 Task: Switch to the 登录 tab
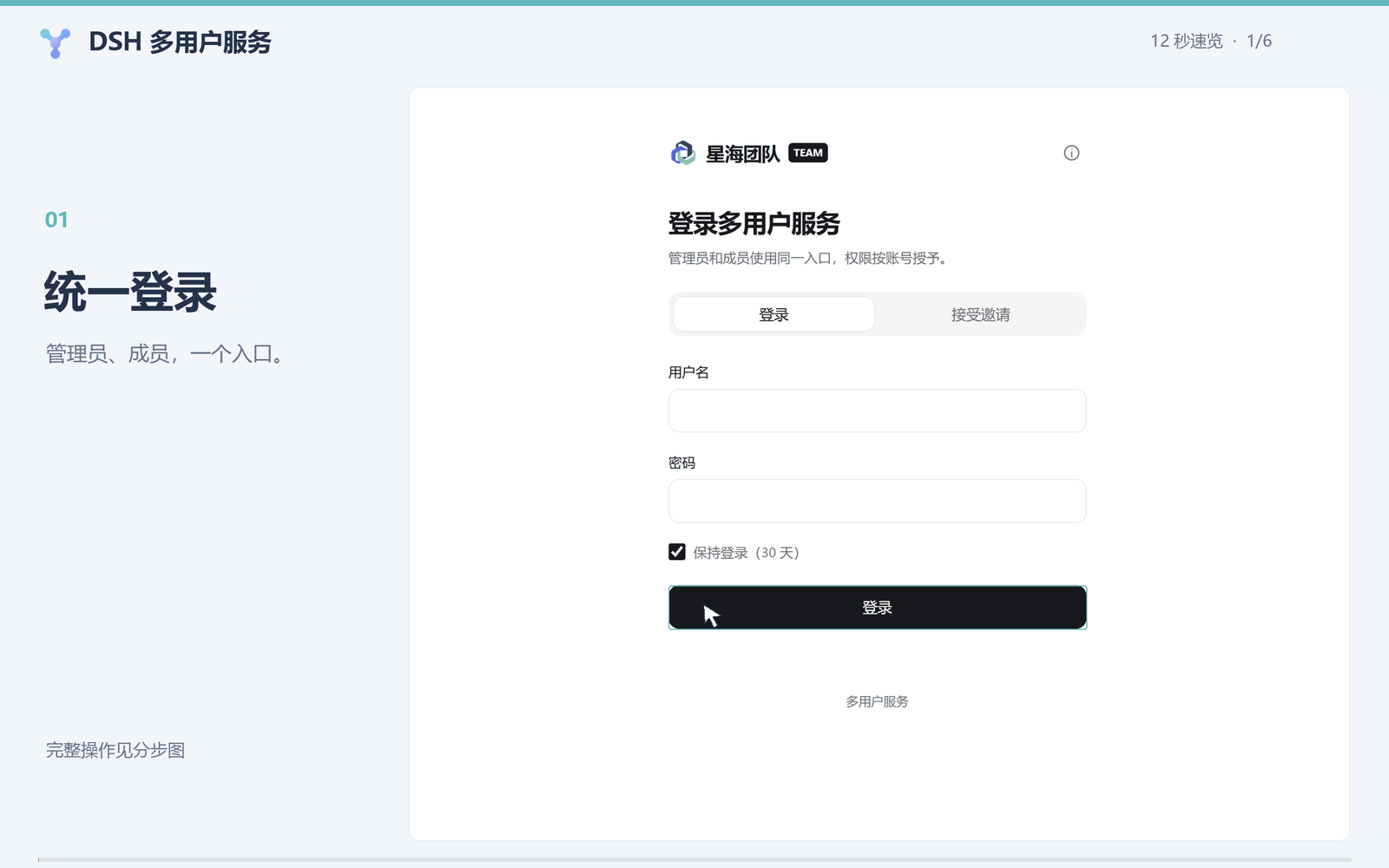773,314
